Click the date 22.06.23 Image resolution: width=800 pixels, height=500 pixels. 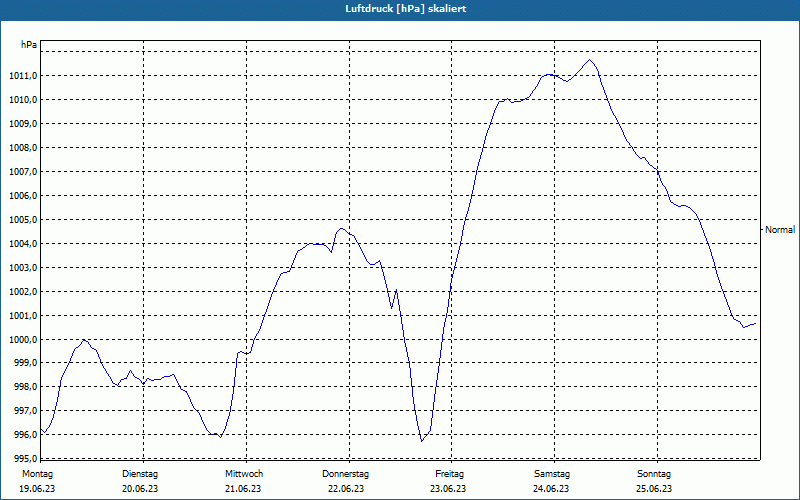(346, 489)
